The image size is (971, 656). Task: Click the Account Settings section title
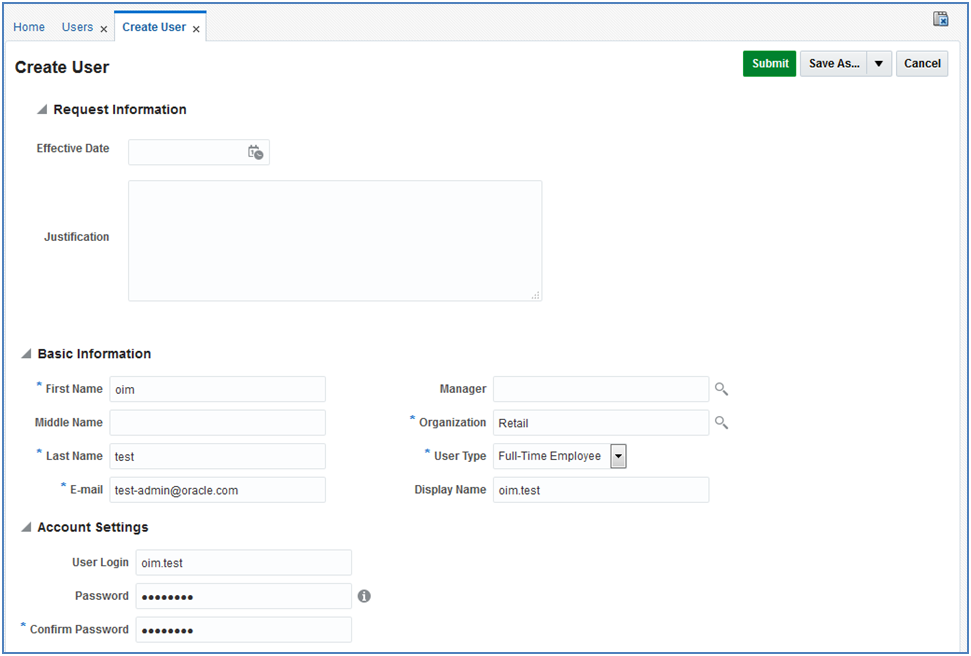pos(93,527)
